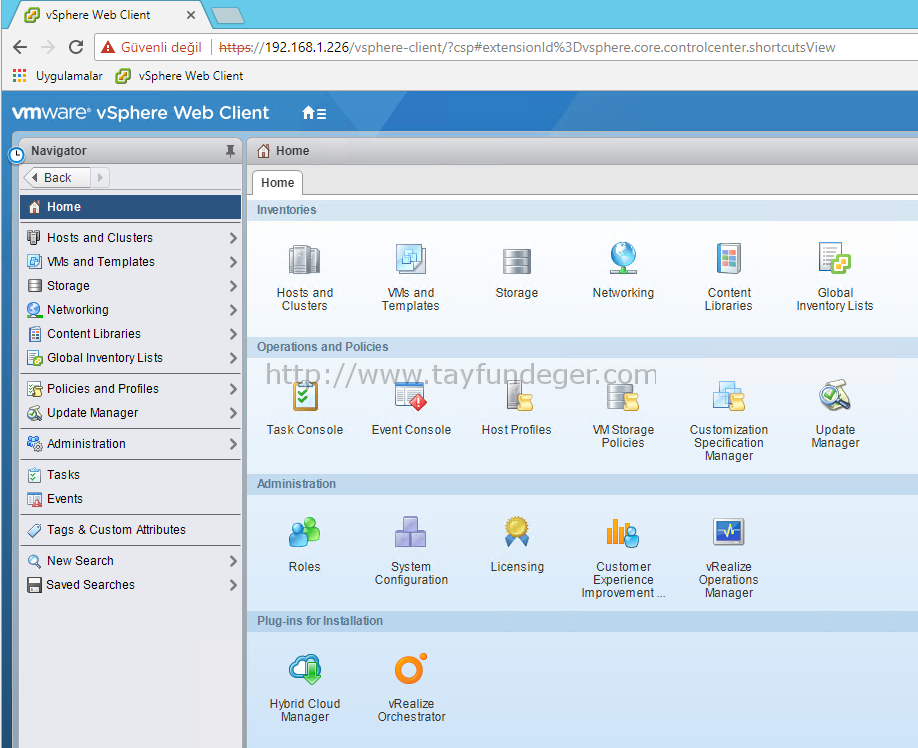Viewport: 918px width, 748px height.
Task: Launch the Task Console icon
Action: (x=304, y=396)
